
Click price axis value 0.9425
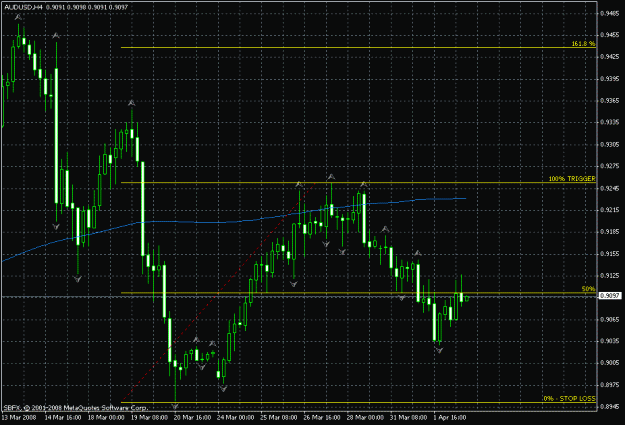click(610, 57)
